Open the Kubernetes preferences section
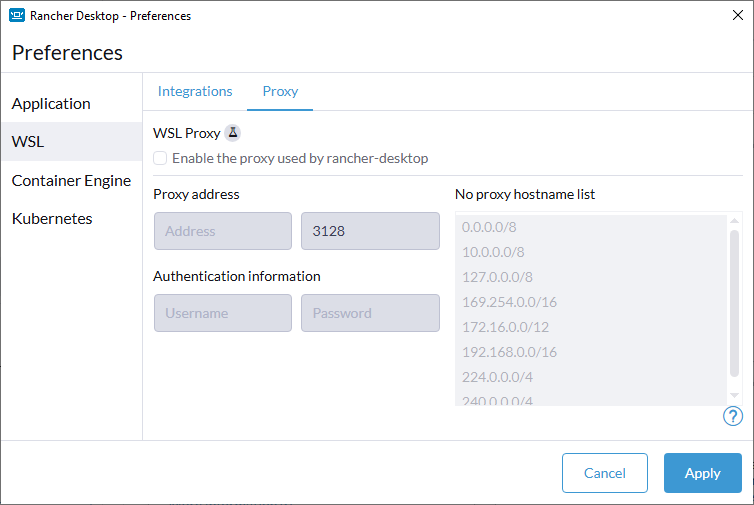 pyautogui.click(x=52, y=219)
